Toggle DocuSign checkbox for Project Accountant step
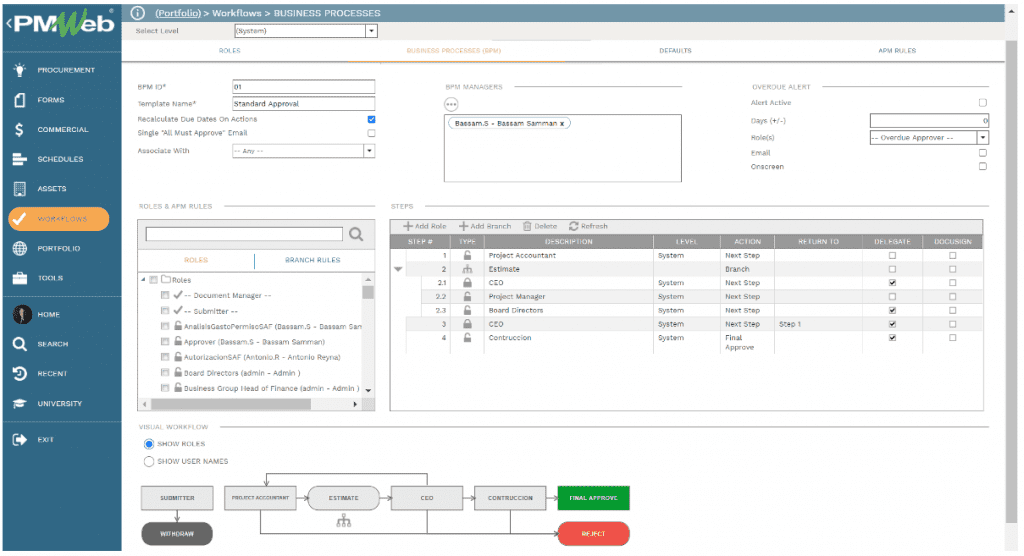This screenshot has width=1024, height=556. click(952, 255)
